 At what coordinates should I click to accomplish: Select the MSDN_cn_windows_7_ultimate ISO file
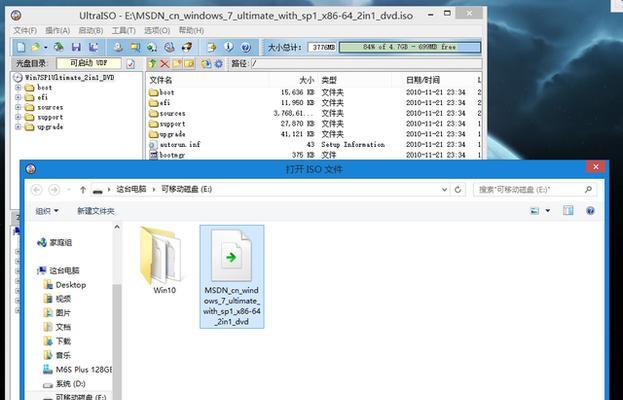[x=232, y=277]
